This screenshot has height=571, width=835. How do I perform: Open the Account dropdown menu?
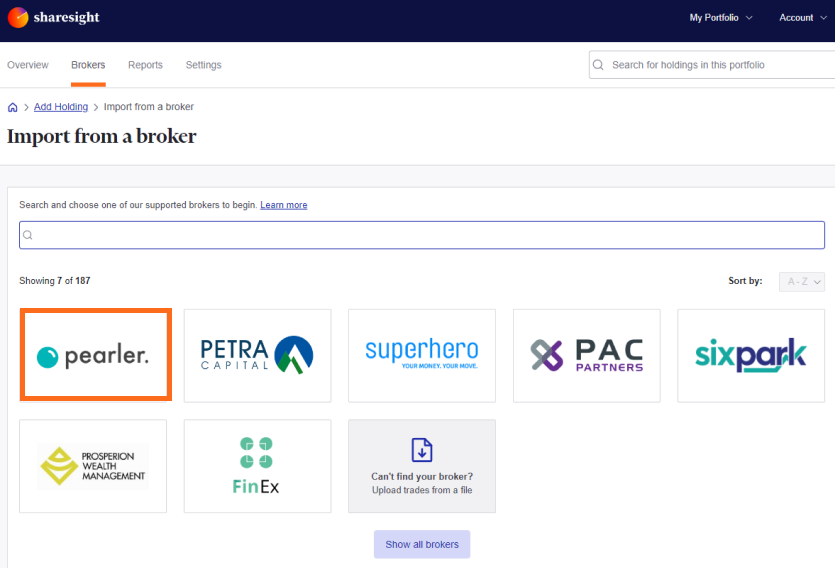pos(803,18)
